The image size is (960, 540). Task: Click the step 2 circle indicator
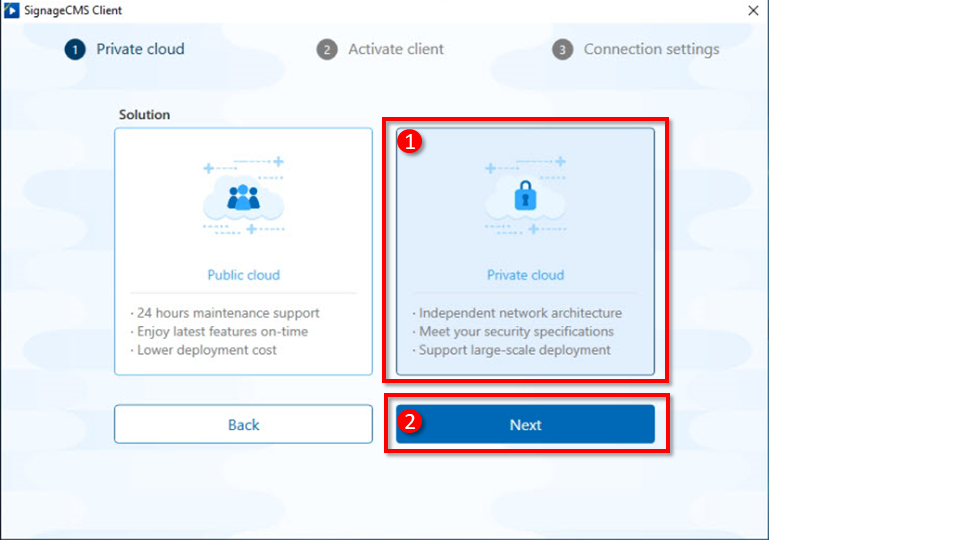point(327,49)
